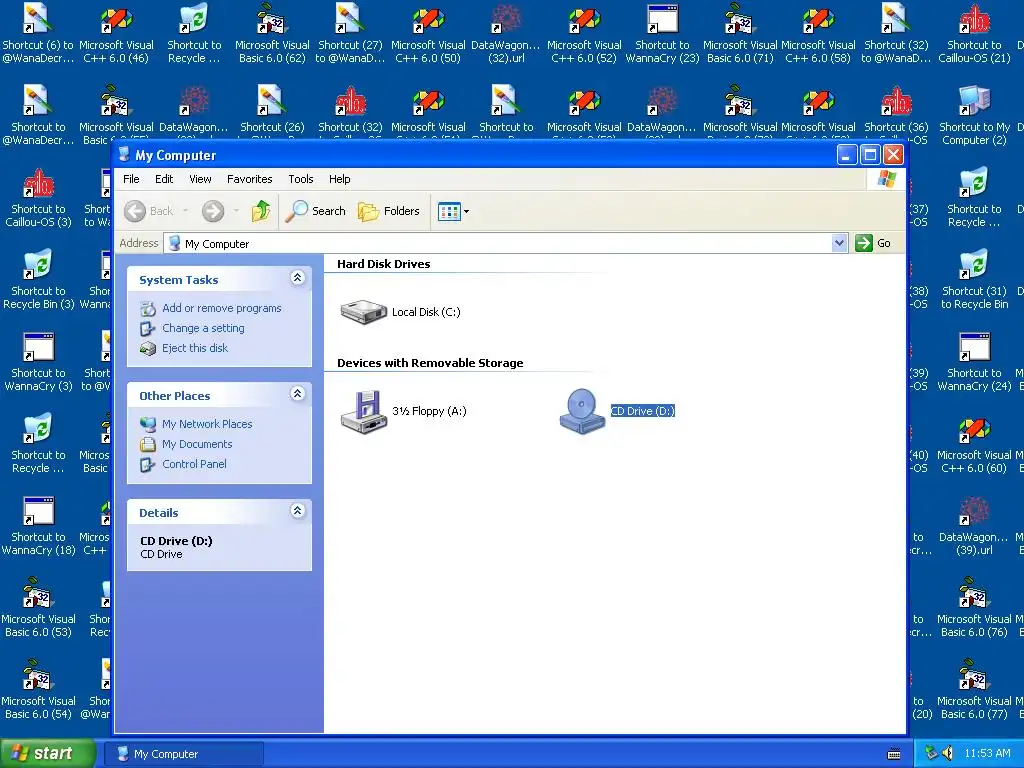Image resolution: width=1024 pixels, height=768 pixels.
Task: Select Microsoft Visual Basic 6.0 (71) desktop icon
Action: click(x=740, y=34)
